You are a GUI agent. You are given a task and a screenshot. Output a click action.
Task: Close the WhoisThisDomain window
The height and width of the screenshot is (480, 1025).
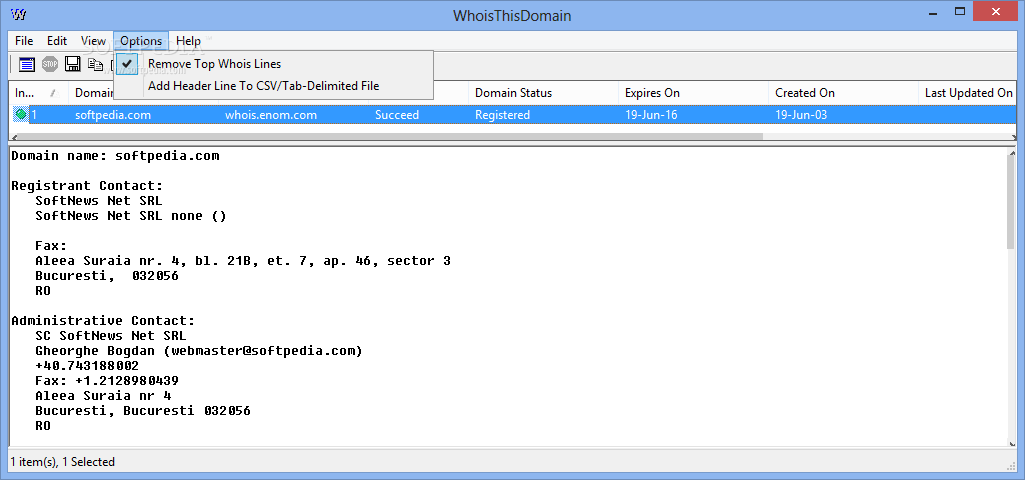(x=996, y=12)
